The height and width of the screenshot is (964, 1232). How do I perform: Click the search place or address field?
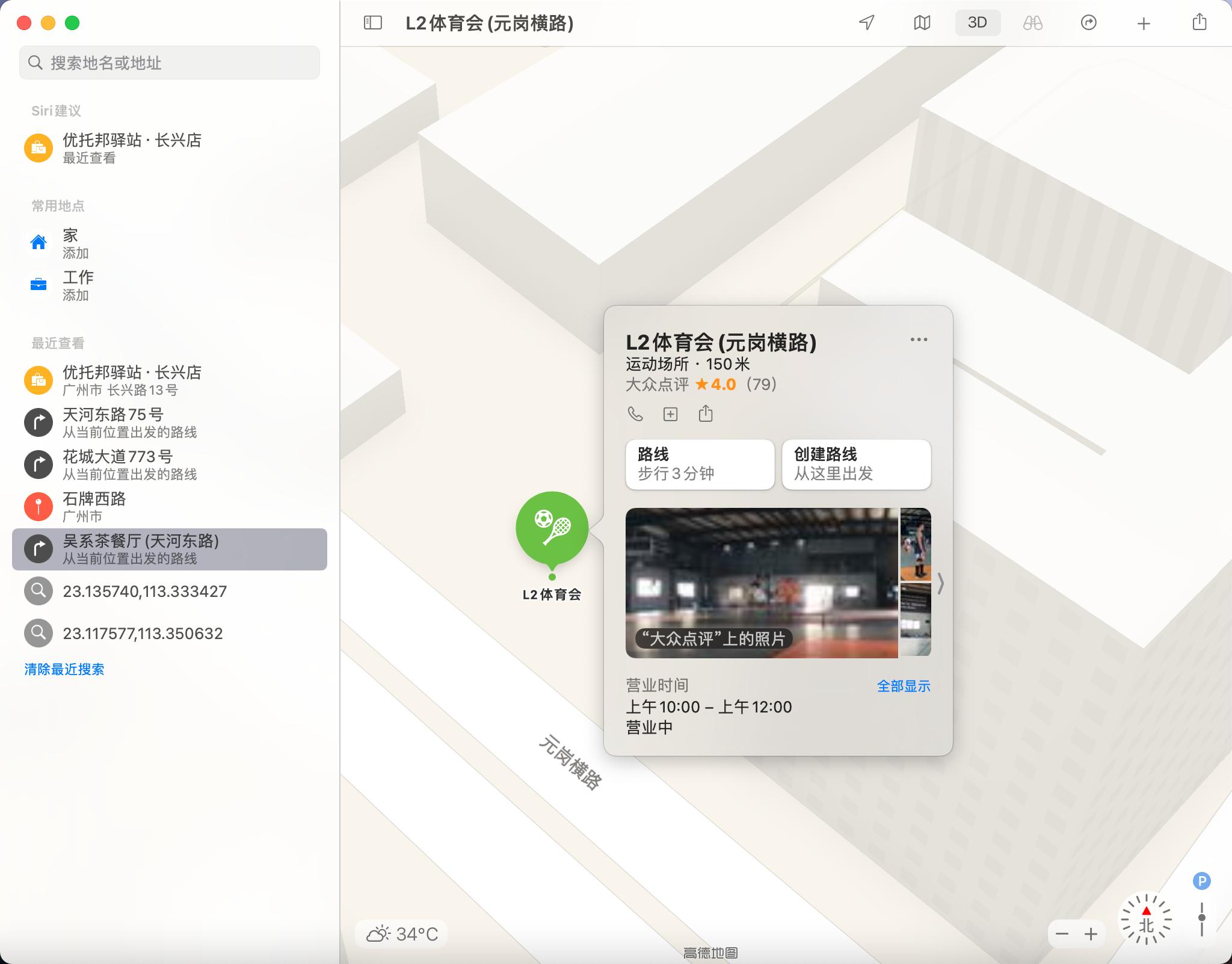(x=170, y=63)
